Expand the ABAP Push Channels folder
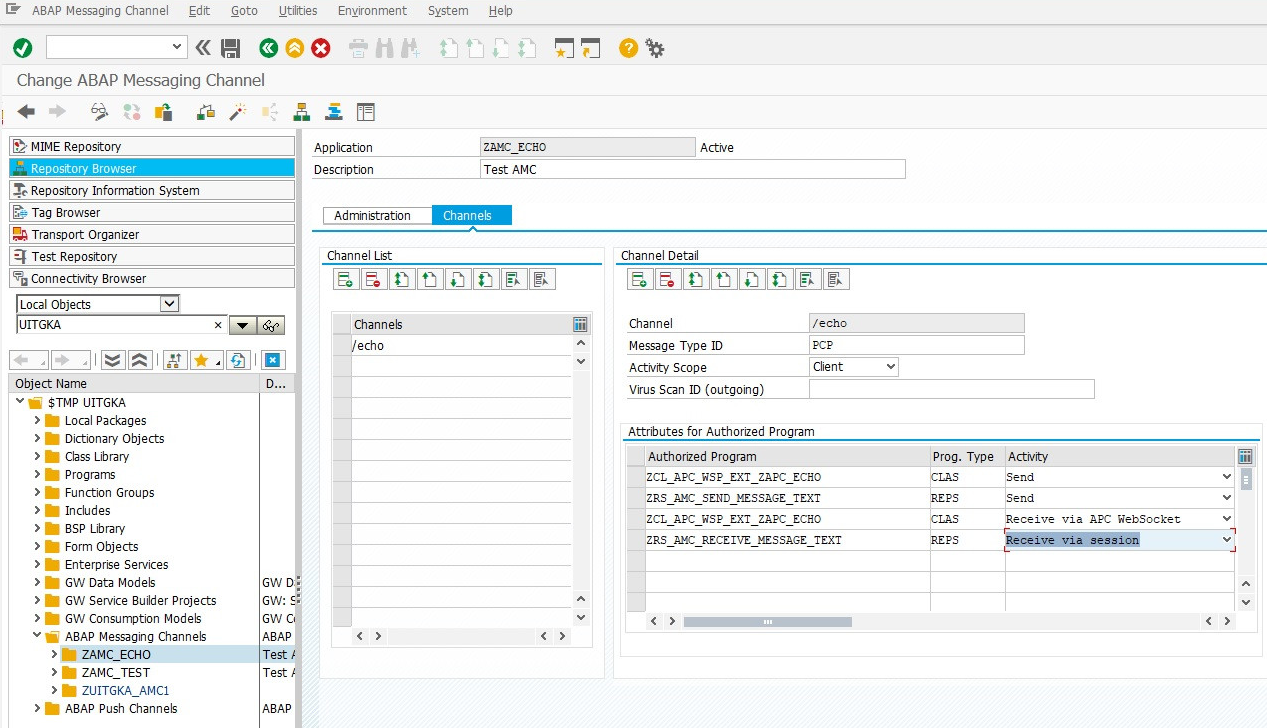Viewport: 1267px width, 728px height. tap(38, 709)
